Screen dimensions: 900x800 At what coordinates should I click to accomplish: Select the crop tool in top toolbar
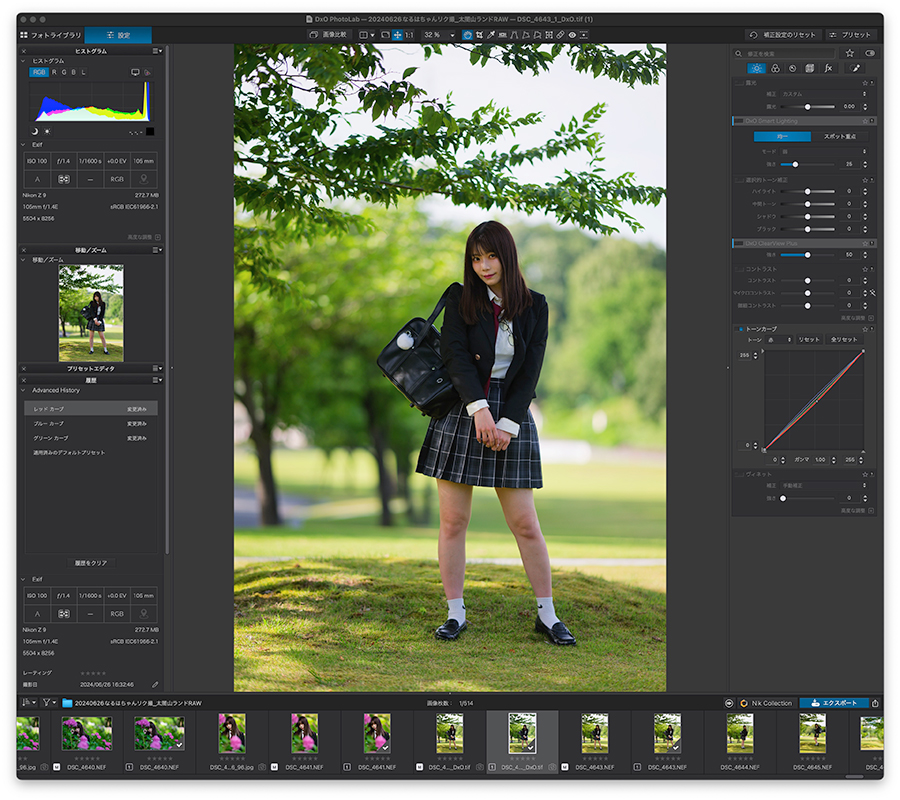point(479,35)
